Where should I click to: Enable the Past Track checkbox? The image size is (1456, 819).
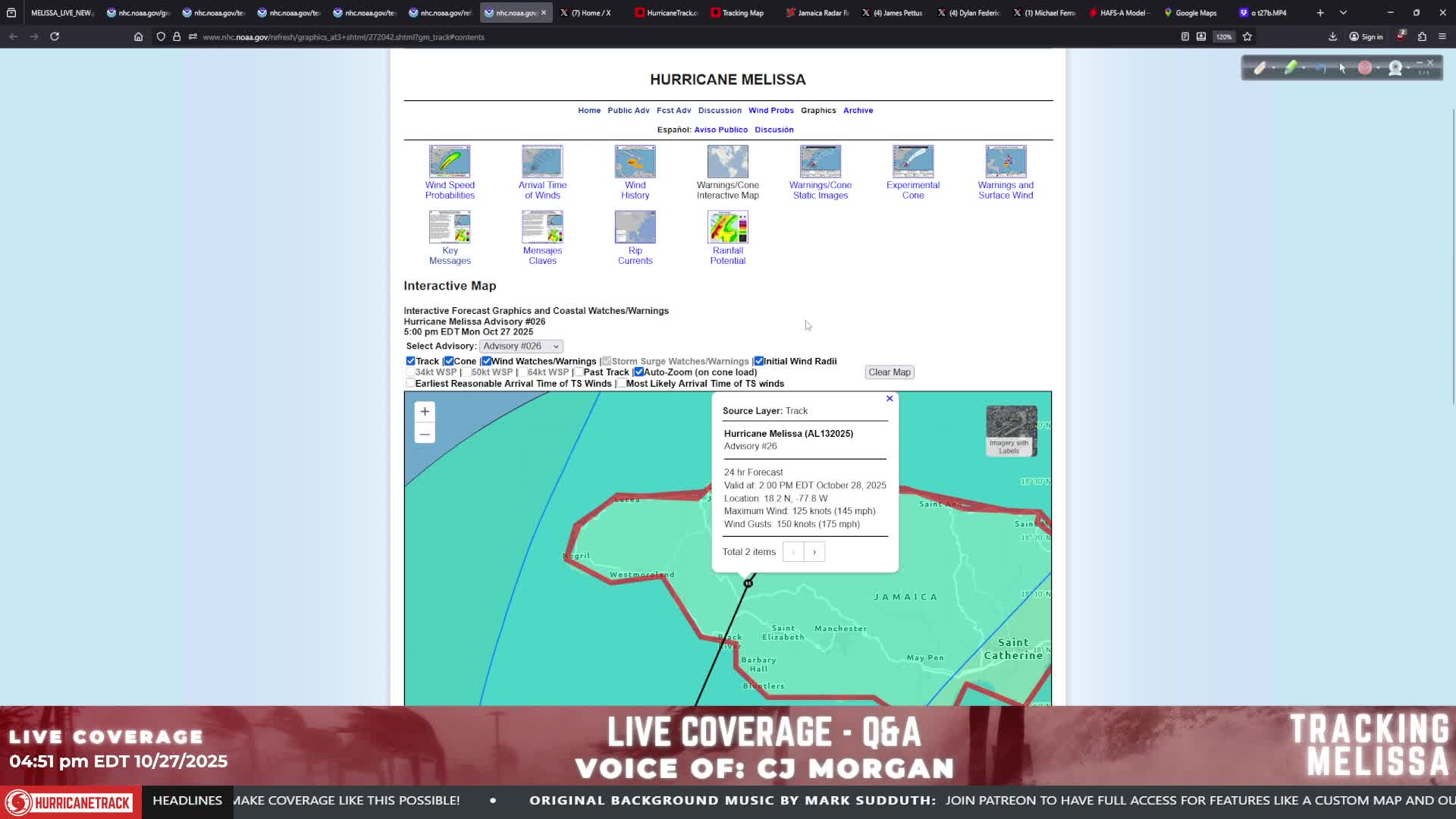(579, 372)
